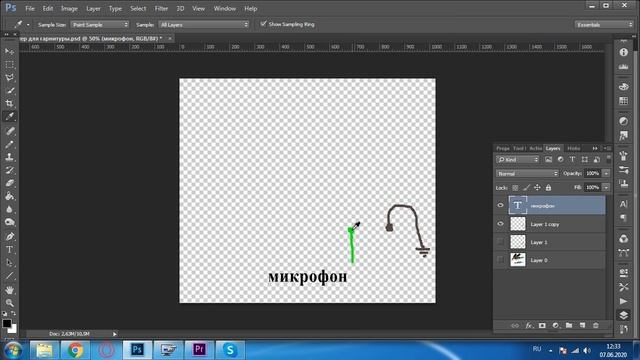Viewport: 640px width, 360px height.
Task: Open the Sample Size dropdown
Action: coord(100,25)
